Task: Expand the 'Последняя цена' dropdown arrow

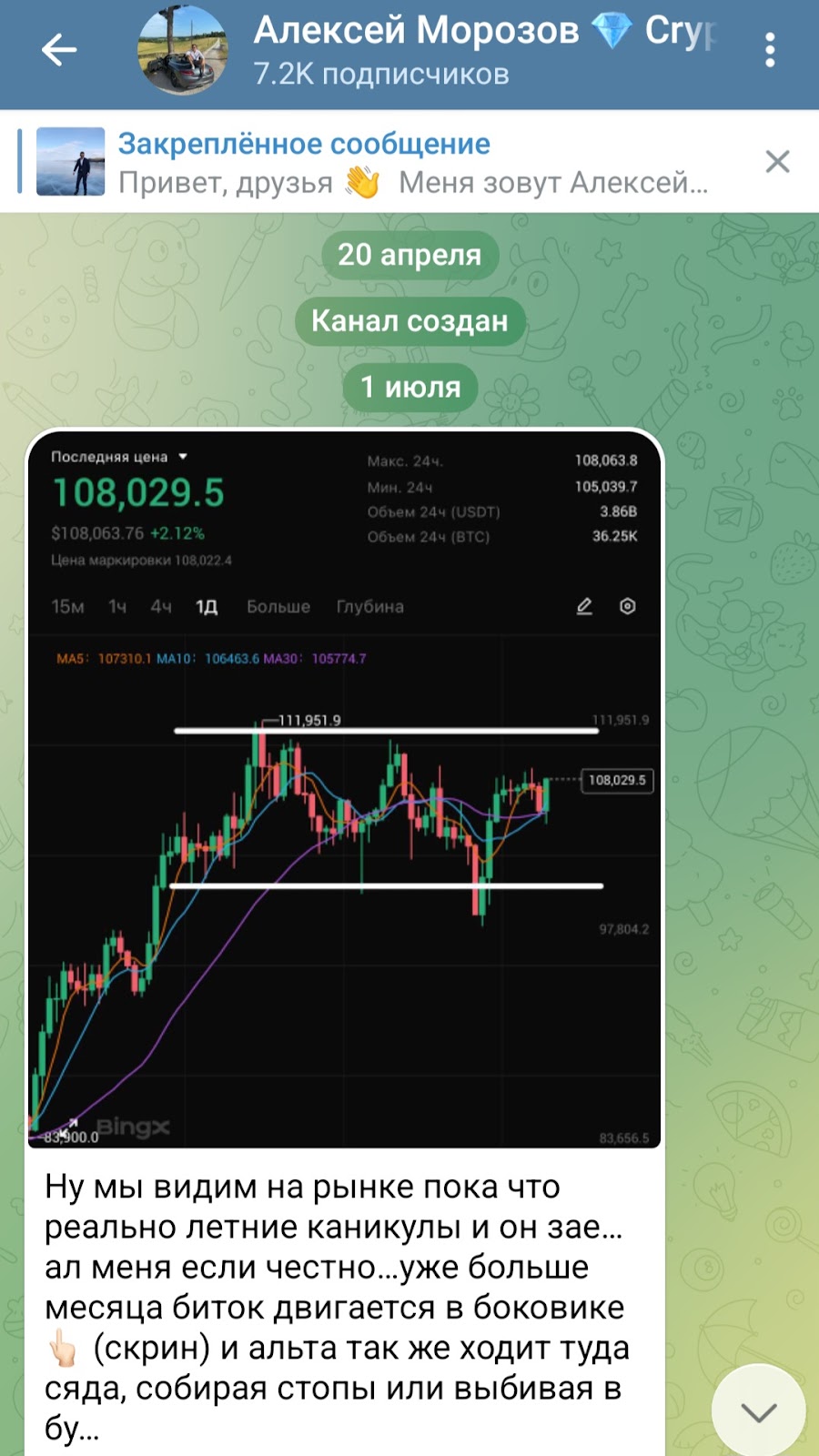Action: point(183,457)
